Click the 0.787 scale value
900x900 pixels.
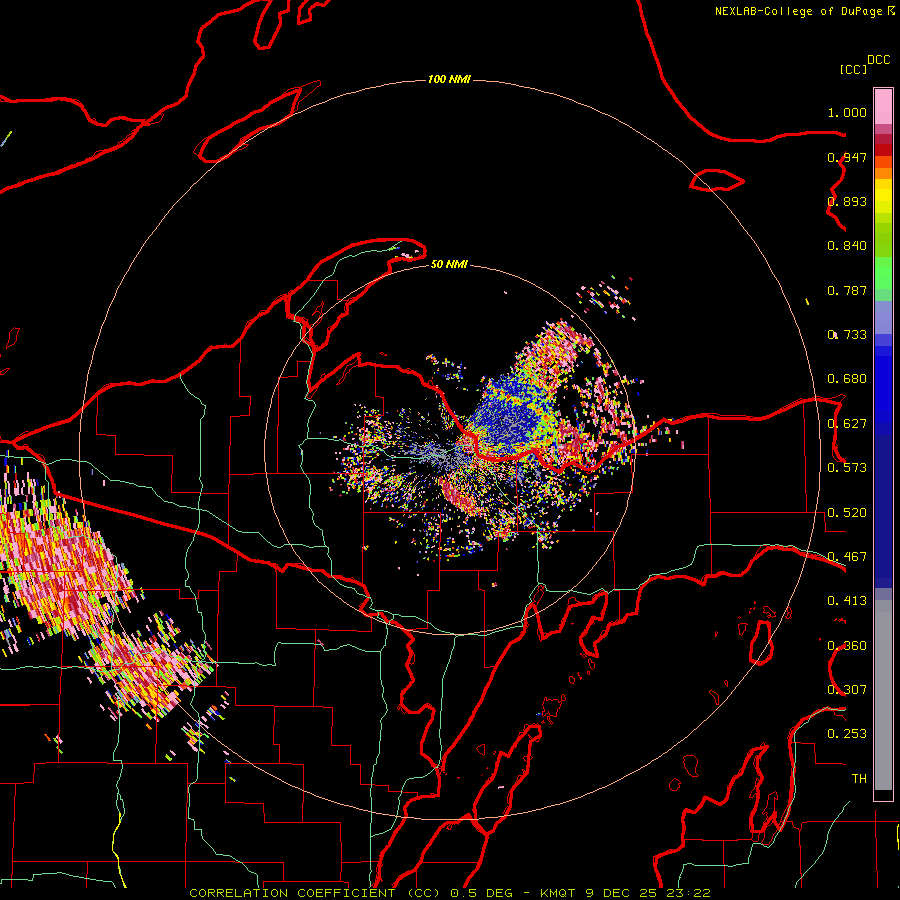point(847,290)
